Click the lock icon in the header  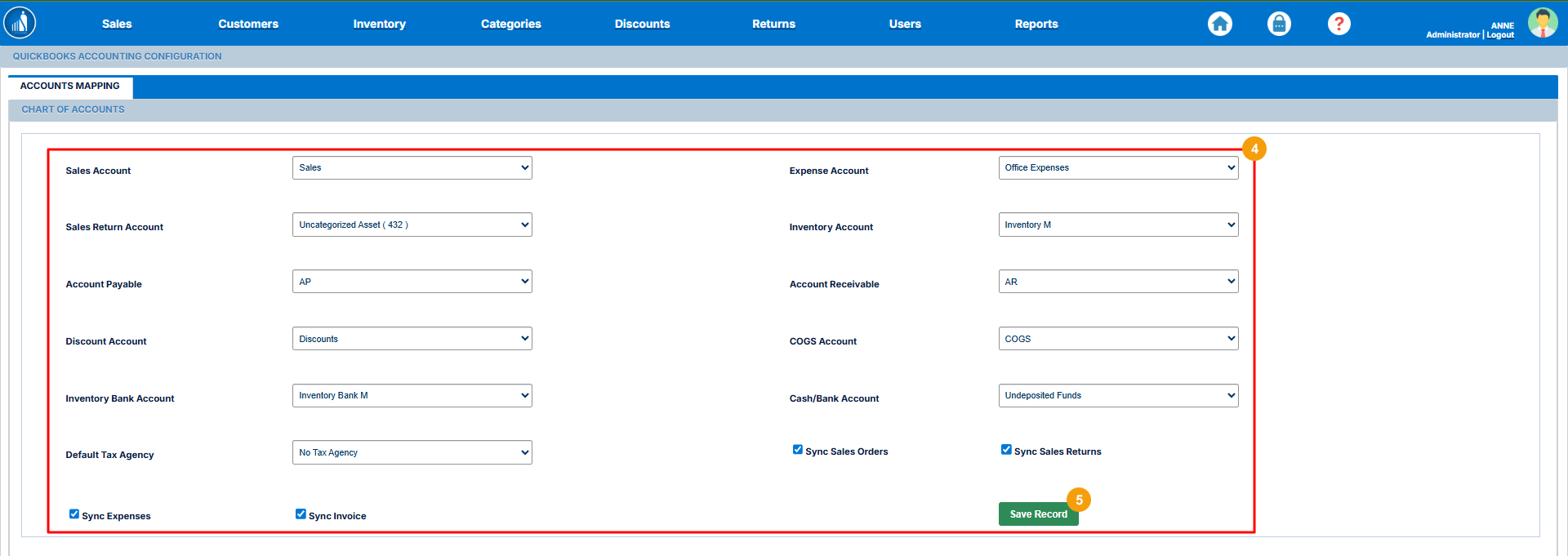pyautogui.click(x=1279, y=24)
